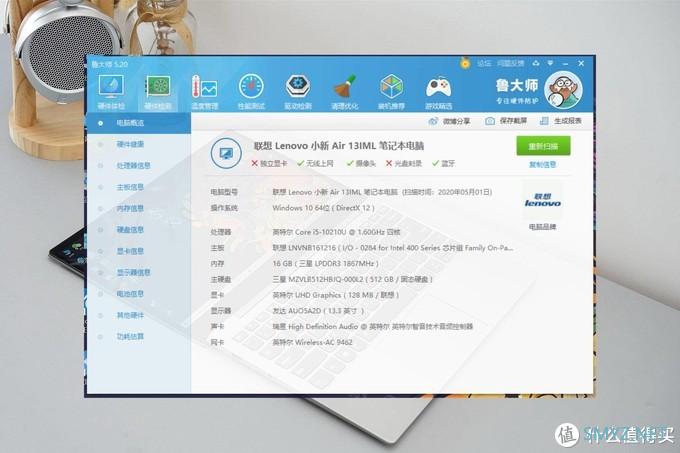Click the 16 GB LPDDR3 memory value

click(x=325, y=264)
